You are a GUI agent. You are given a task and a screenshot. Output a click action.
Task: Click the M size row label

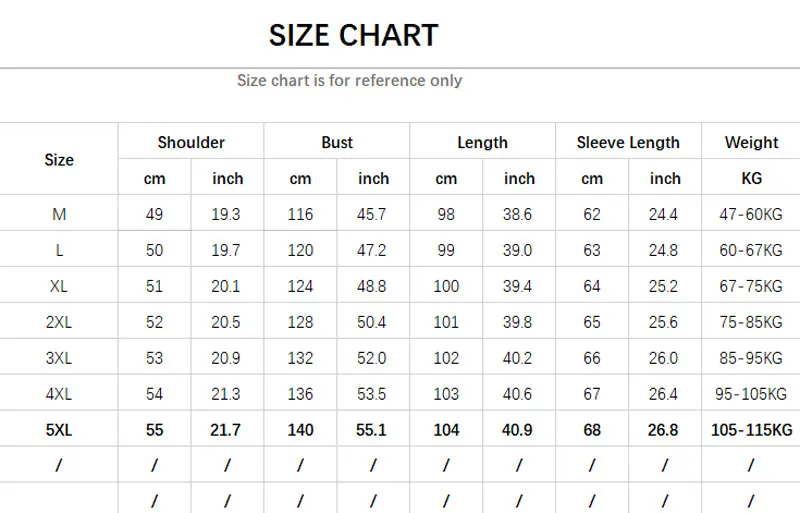59,214
